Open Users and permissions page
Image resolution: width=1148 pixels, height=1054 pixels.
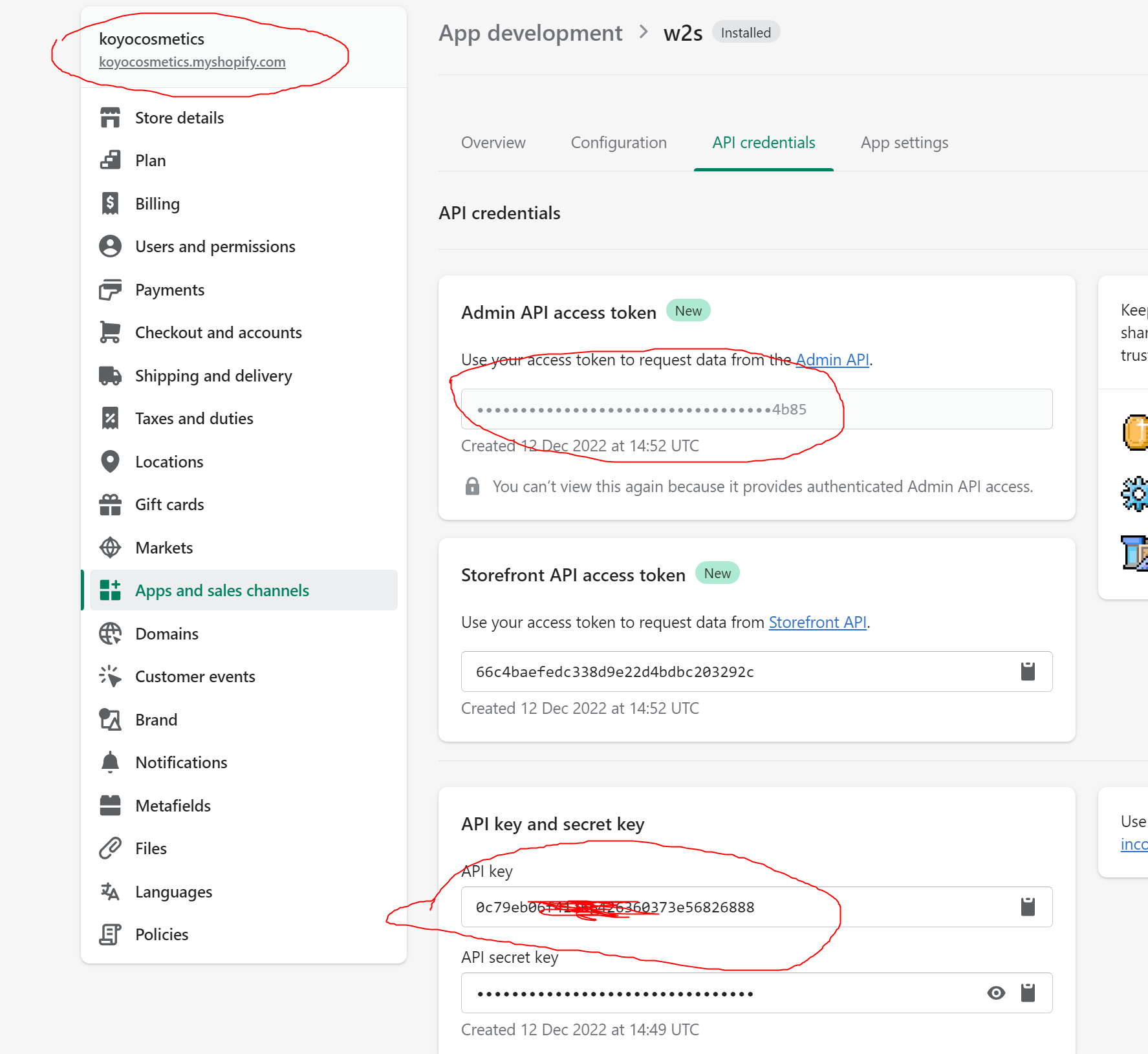(243, 246)
